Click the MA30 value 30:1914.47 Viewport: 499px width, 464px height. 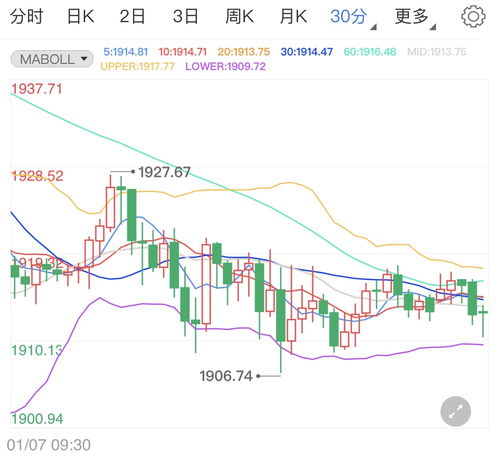307,52
